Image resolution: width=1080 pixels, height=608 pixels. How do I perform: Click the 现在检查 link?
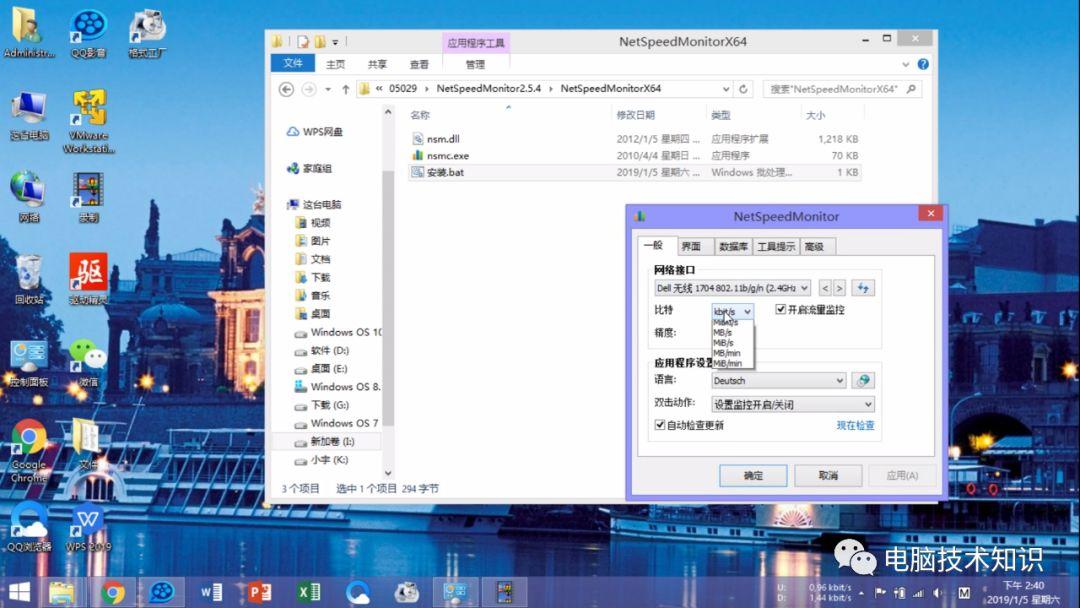(x=855, y=425)
